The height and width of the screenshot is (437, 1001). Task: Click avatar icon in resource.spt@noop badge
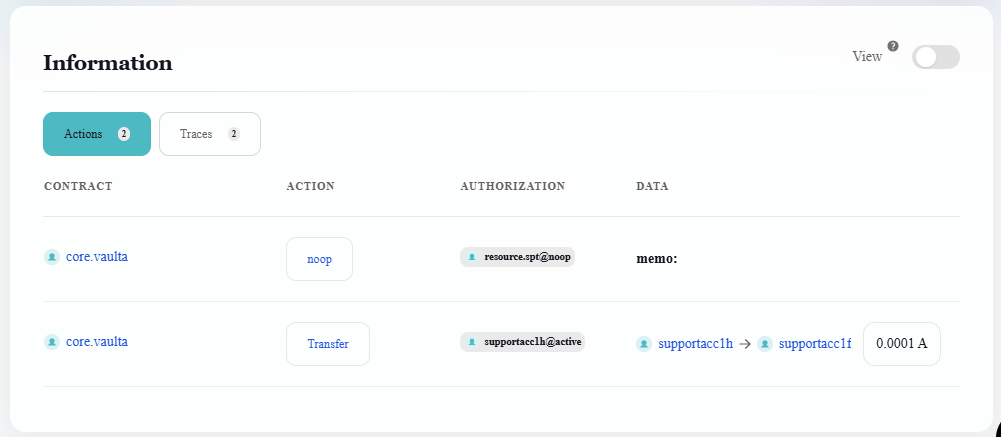pos(472,257)
